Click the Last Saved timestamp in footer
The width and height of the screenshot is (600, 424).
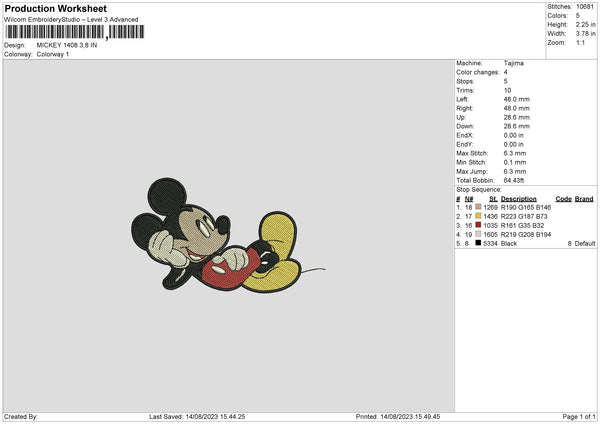point(197,416)
